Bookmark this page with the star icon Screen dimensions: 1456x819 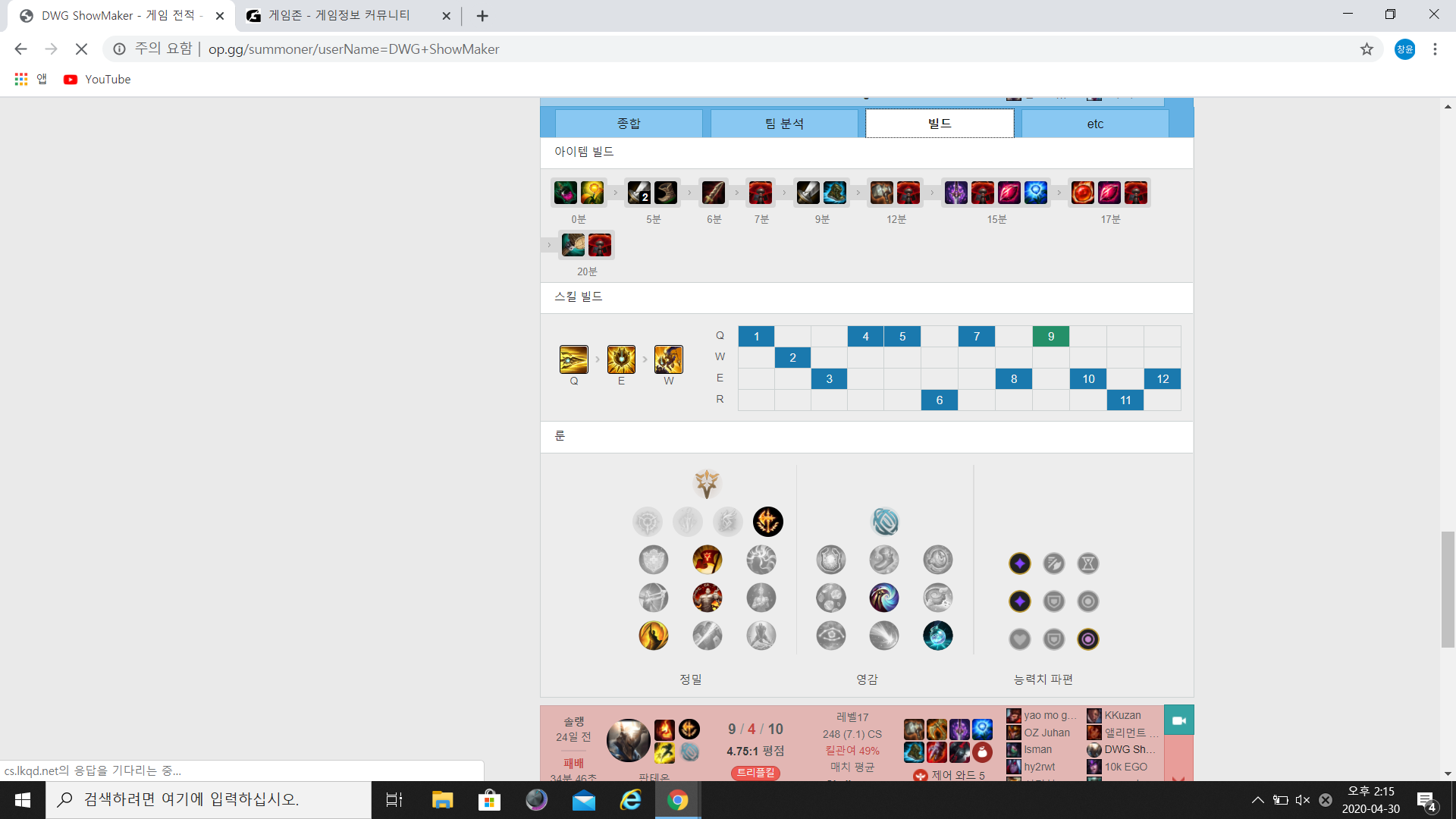(x=1367, y=49)
